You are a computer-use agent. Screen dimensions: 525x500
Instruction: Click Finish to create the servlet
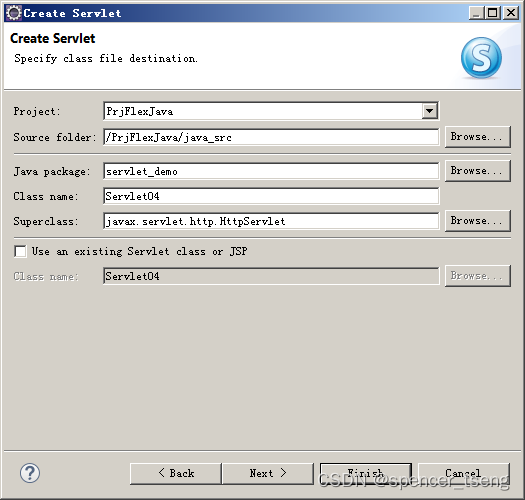366,473
